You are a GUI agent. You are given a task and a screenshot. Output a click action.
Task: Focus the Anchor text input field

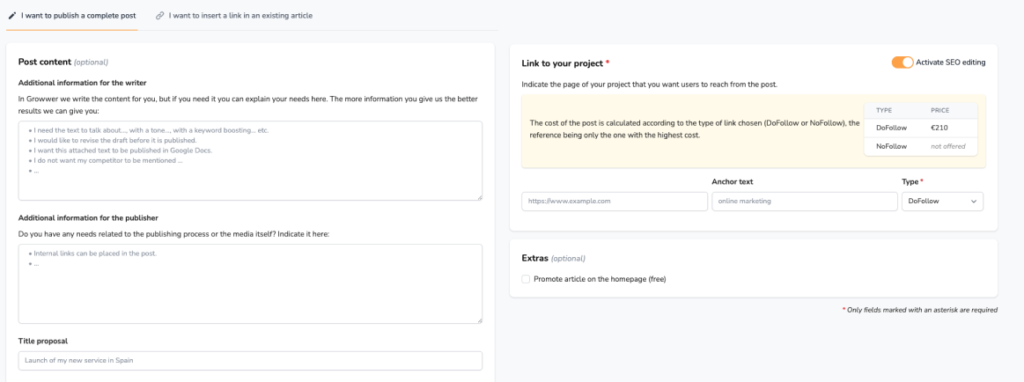(x=805, y=201)
